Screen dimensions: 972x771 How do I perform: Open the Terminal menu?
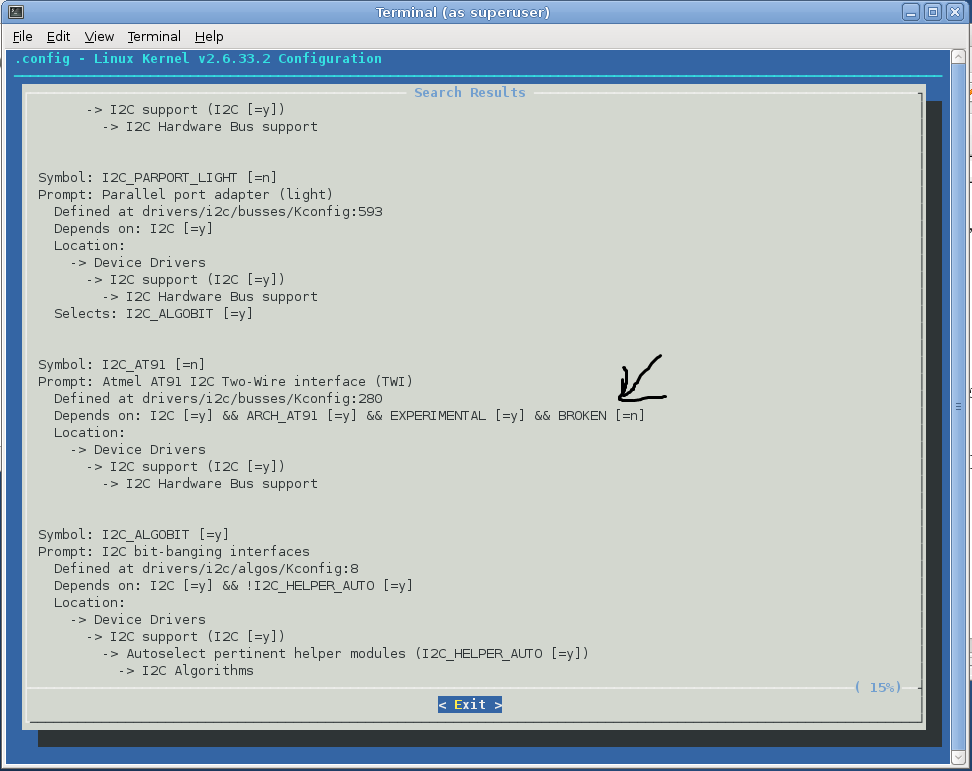tap(154, 37)
